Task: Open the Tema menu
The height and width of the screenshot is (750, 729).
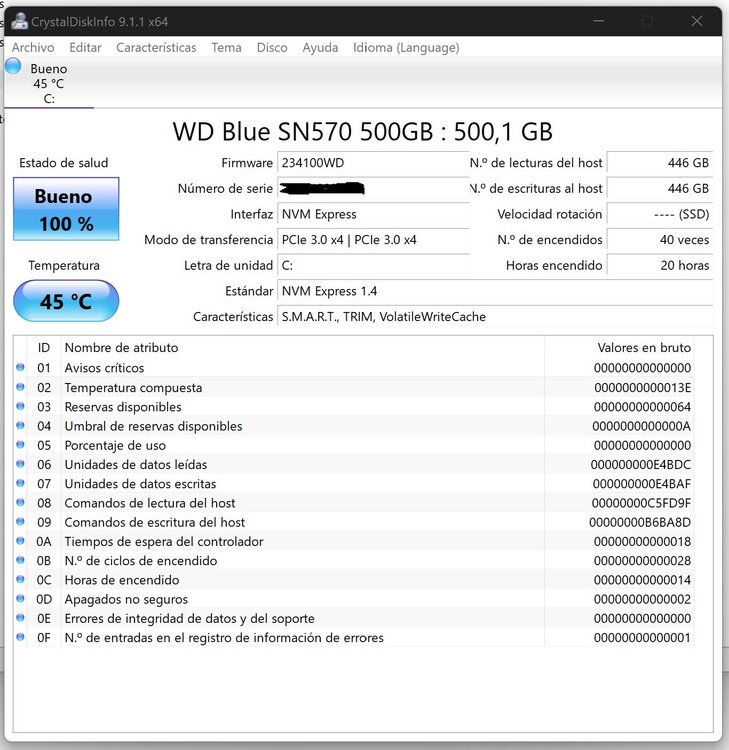Action: pyautogui.click(x=226, y=47)
